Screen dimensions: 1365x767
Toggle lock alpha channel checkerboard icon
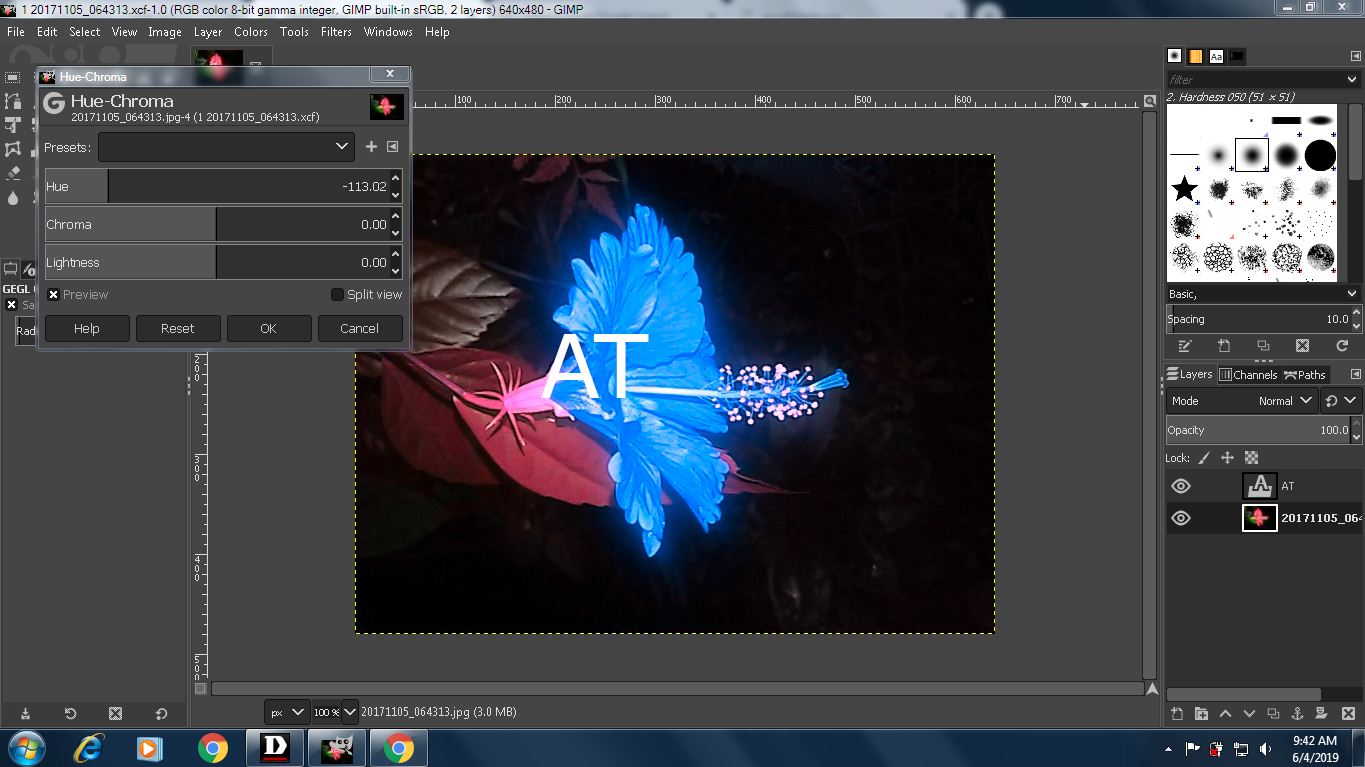coord(1250,458)
